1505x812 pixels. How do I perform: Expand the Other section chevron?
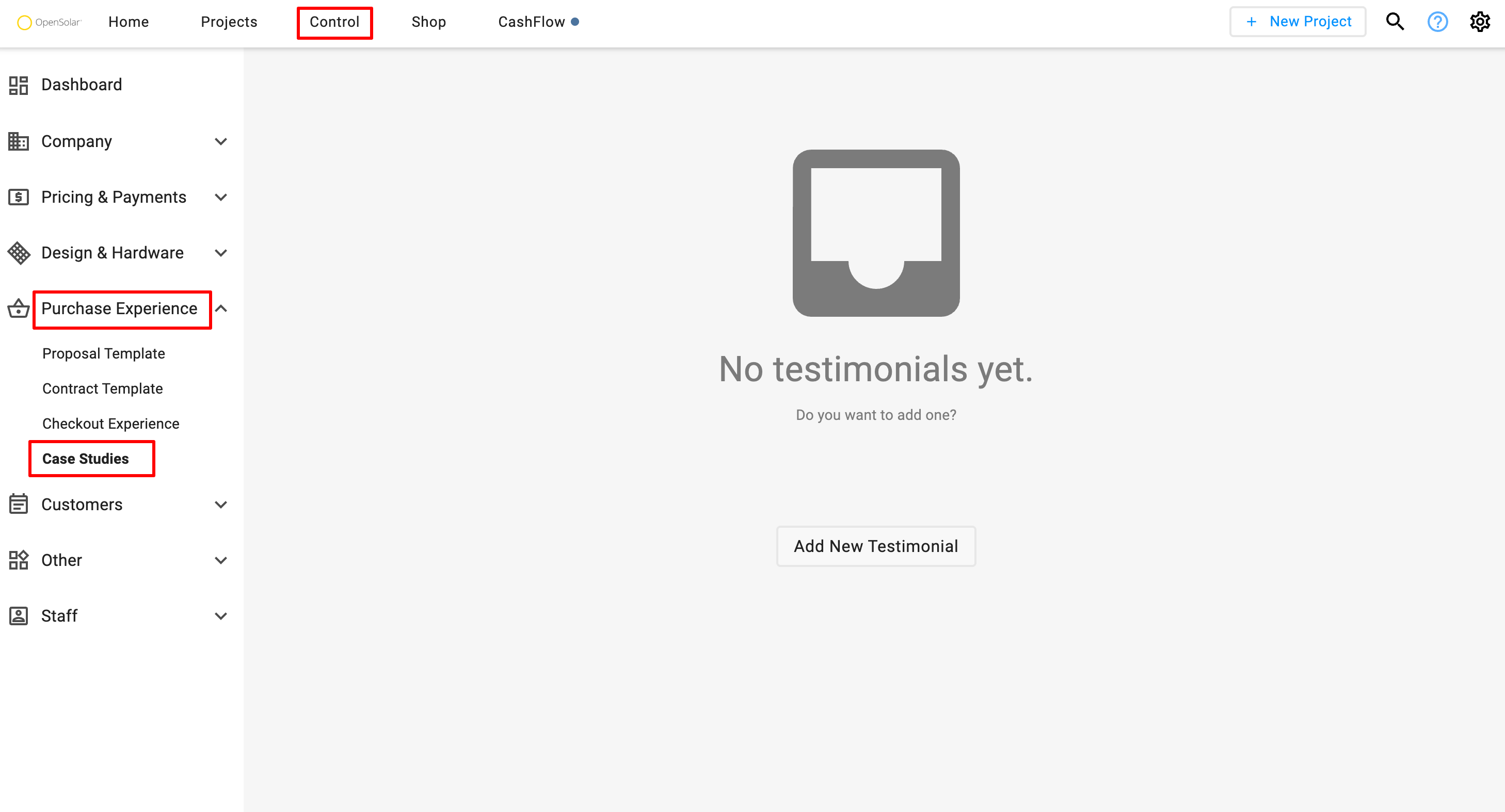pyautogui.click(x=221, y=560)
